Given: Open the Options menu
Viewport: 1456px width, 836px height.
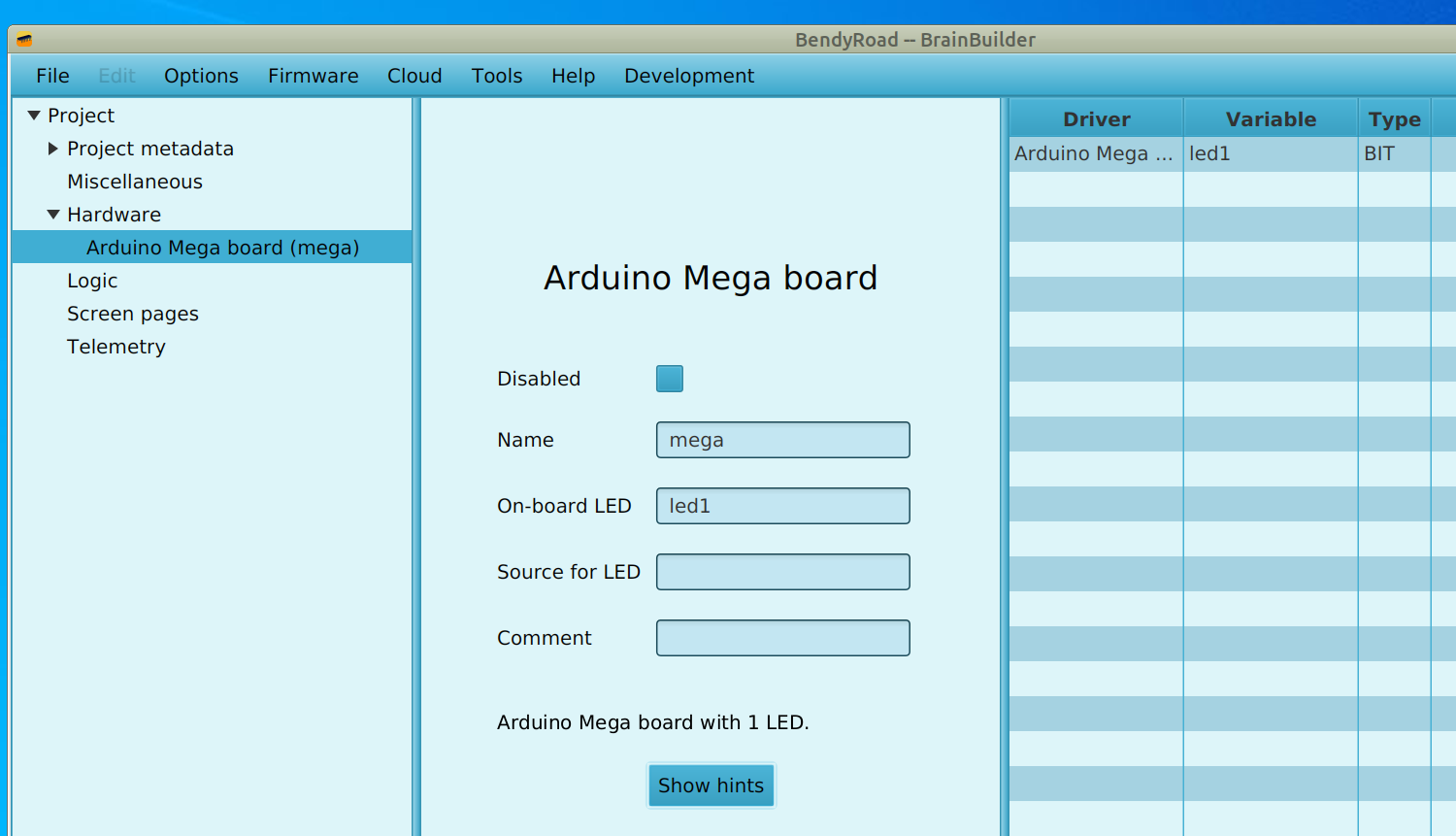Looking at the screenshot, I should point(201,76).
